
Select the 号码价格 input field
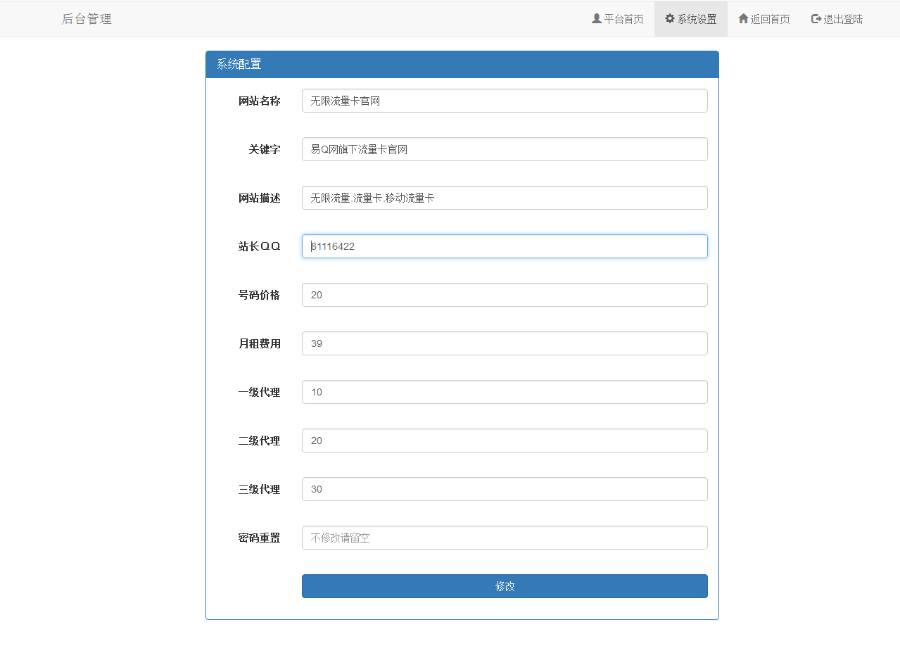coord(505,295)
